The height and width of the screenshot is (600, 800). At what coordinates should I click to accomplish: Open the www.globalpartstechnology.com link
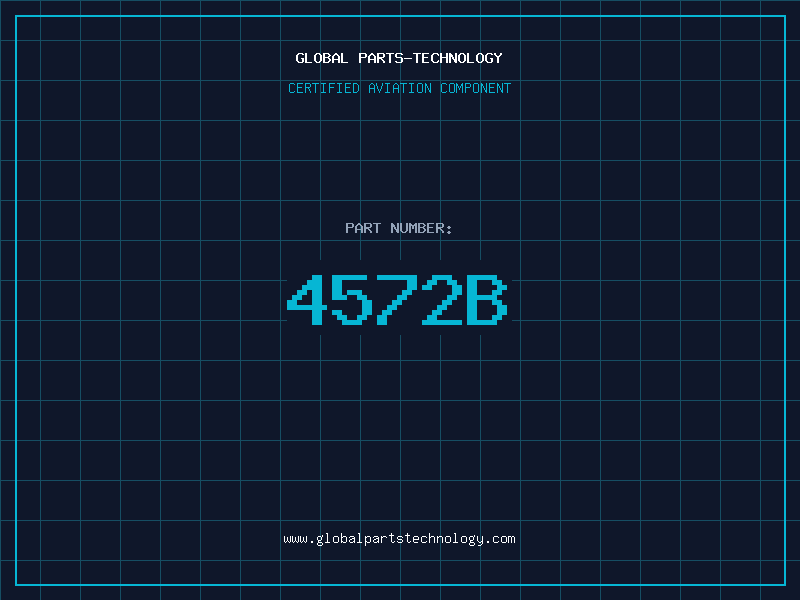pyautogui.click(x=399, y=539)
